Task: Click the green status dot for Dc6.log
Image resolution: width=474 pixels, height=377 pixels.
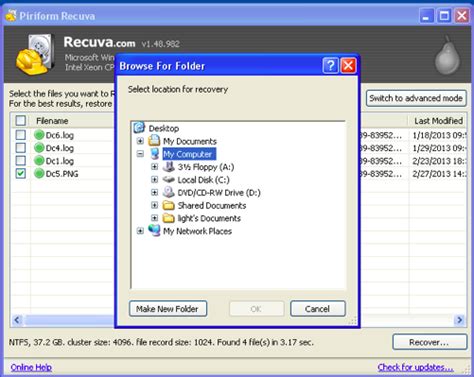Action: (x=39, y=135)
